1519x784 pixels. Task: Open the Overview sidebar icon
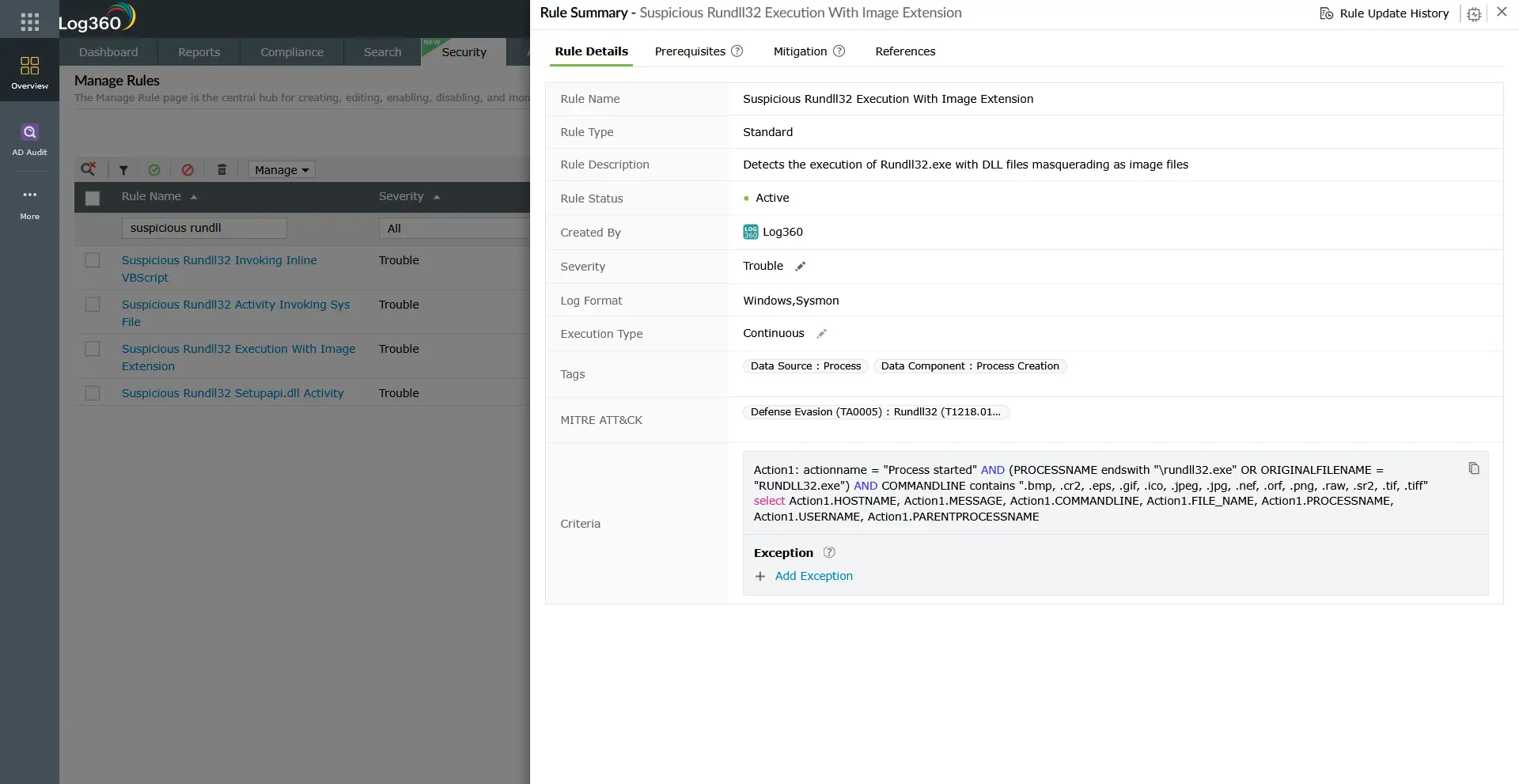point(29,73)
